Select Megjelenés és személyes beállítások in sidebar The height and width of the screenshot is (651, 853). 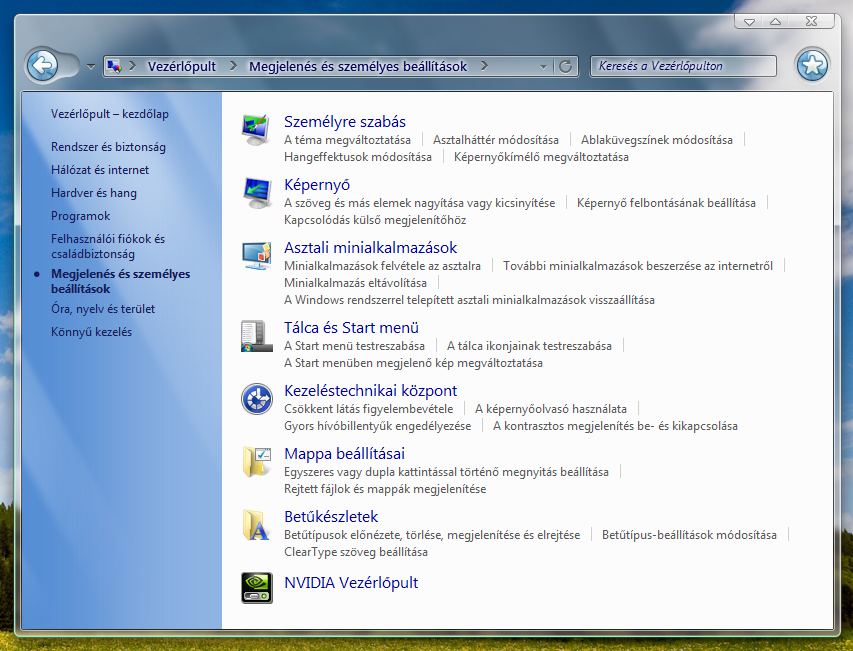click(120, 281)
